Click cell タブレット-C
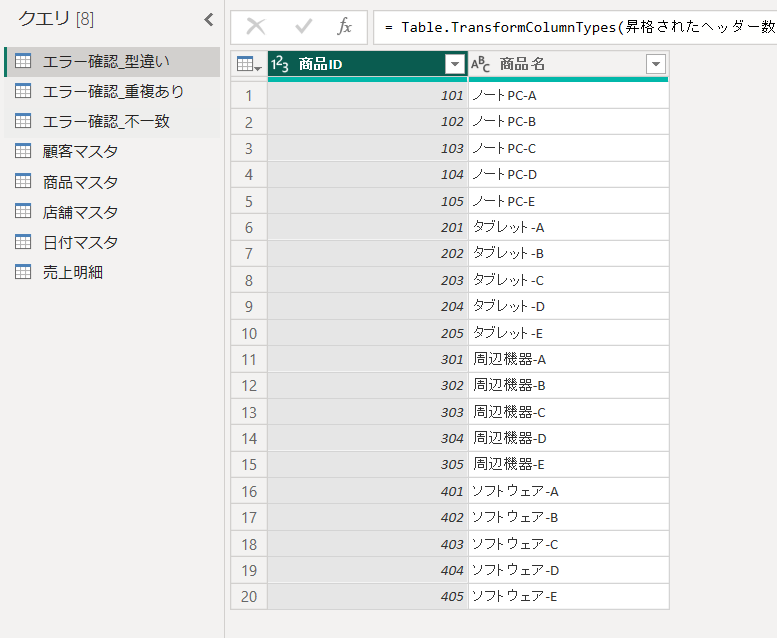 (x=568, y=280)
